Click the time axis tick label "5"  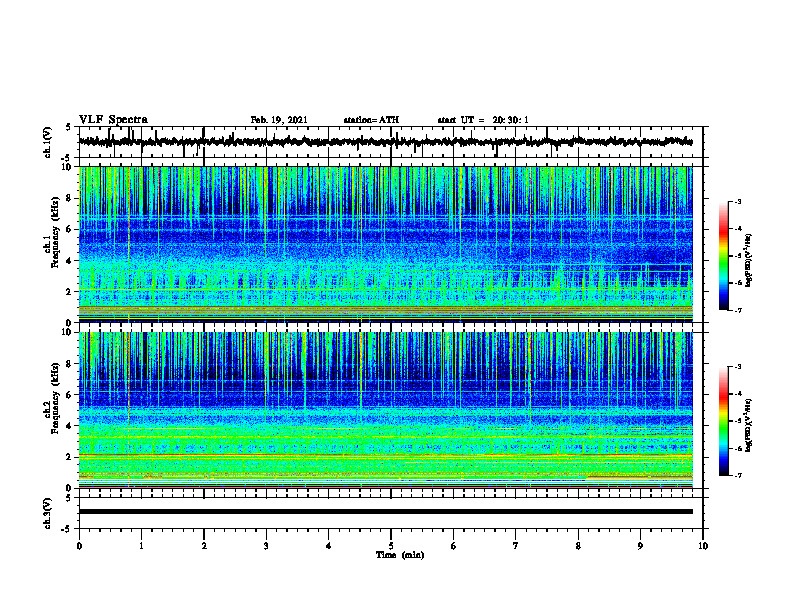coord(391,546)
